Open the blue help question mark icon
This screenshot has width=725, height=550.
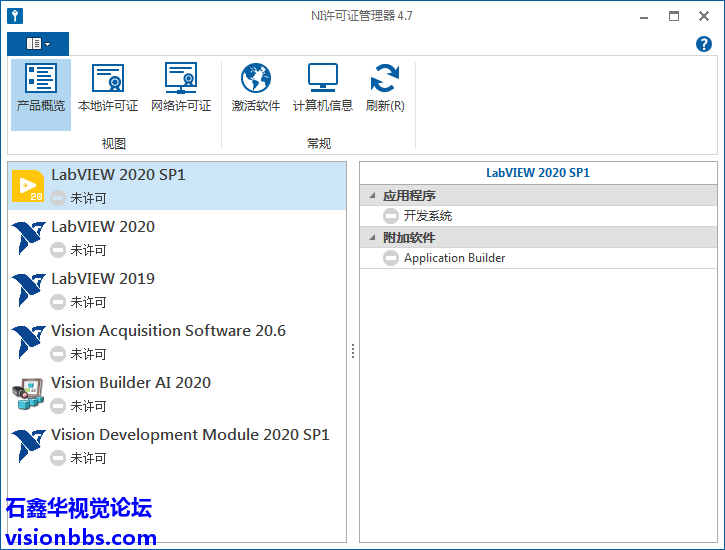(703, 44)
